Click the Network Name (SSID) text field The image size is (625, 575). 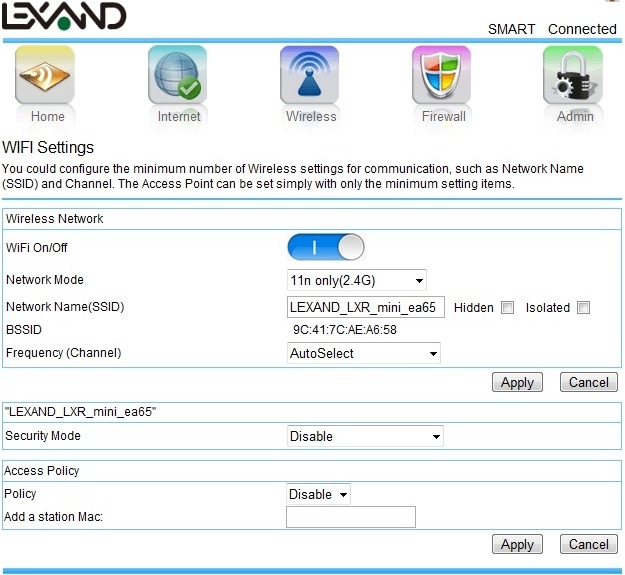click(366, 308)
